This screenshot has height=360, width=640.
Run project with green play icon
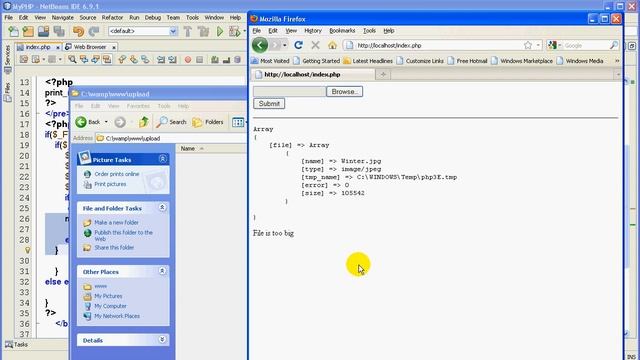click(x=220, y=31)
